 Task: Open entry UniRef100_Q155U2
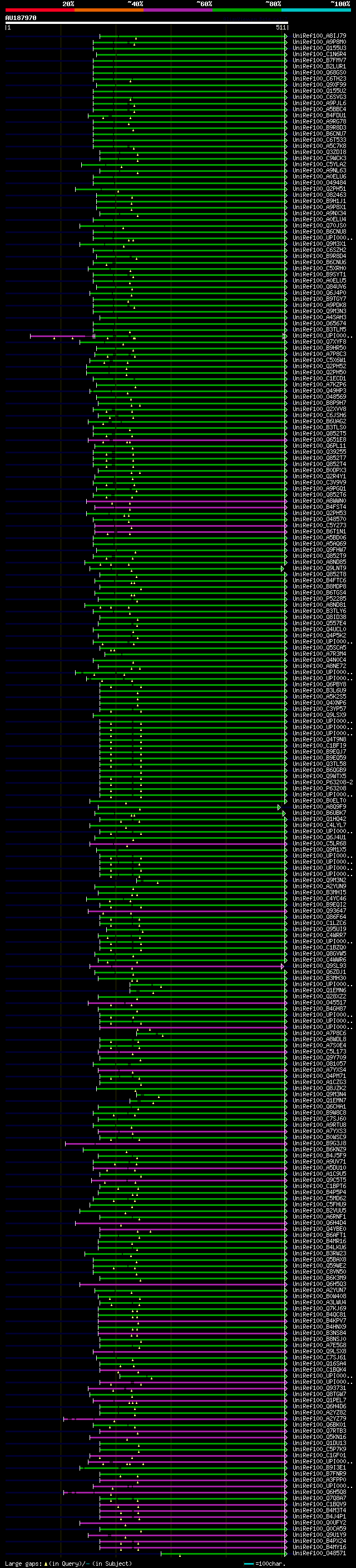point(319,91)
